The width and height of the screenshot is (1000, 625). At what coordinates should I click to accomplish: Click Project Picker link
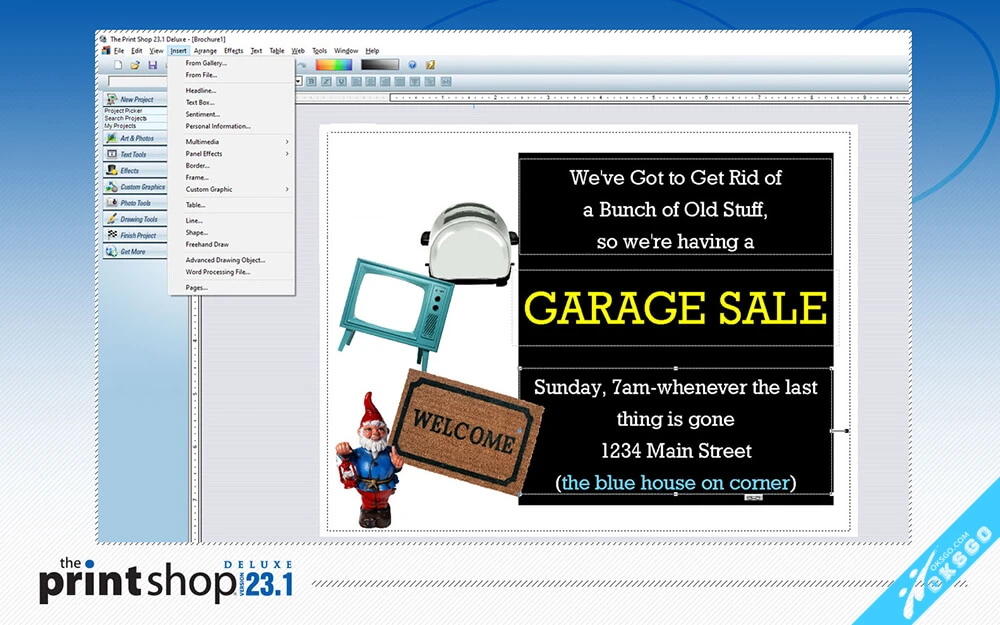pos(125,111)
